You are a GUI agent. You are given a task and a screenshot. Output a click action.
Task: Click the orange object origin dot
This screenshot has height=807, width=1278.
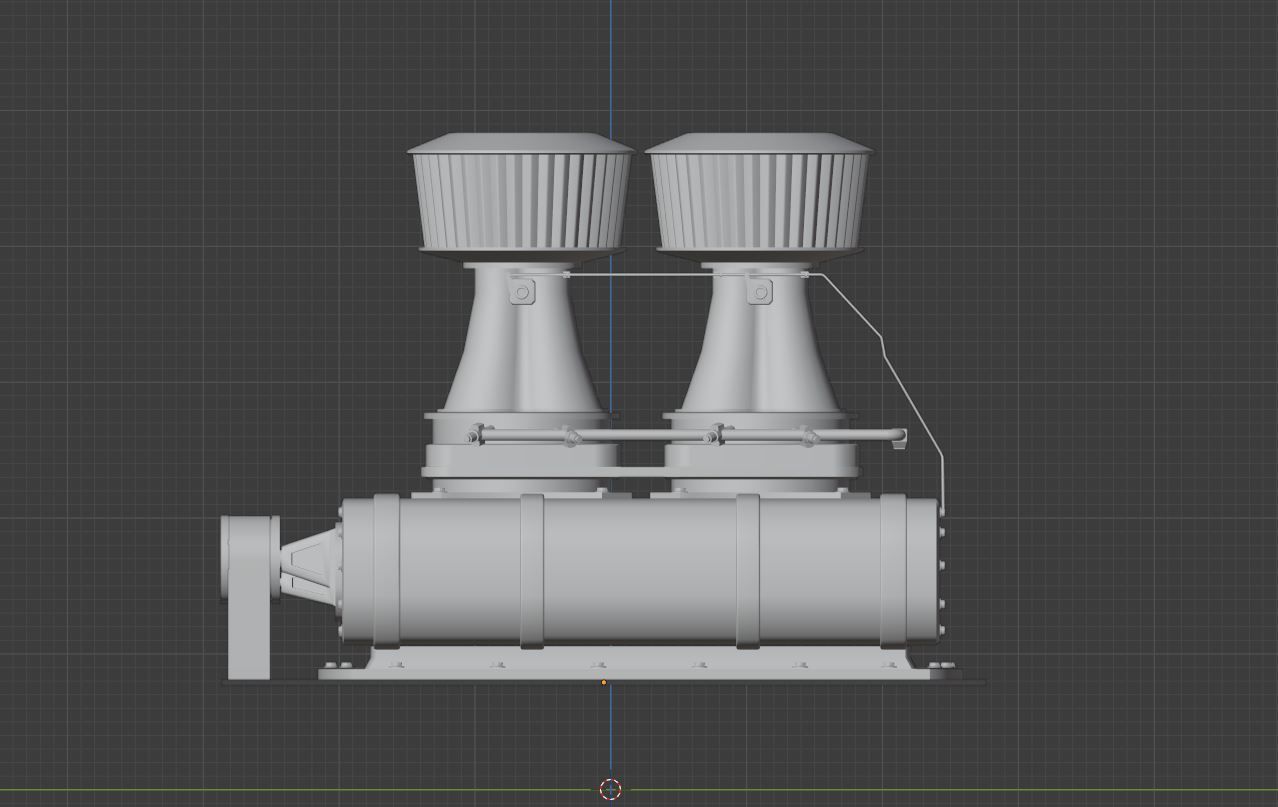pos(603,682)
